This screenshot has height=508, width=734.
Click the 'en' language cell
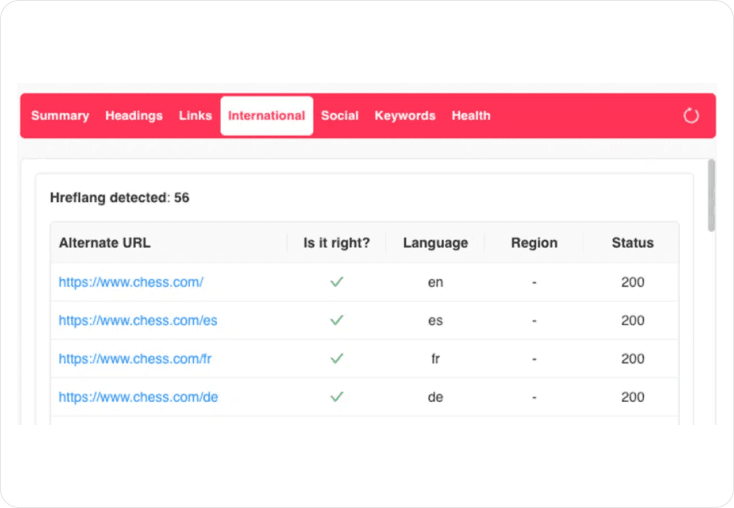[435, 282]
